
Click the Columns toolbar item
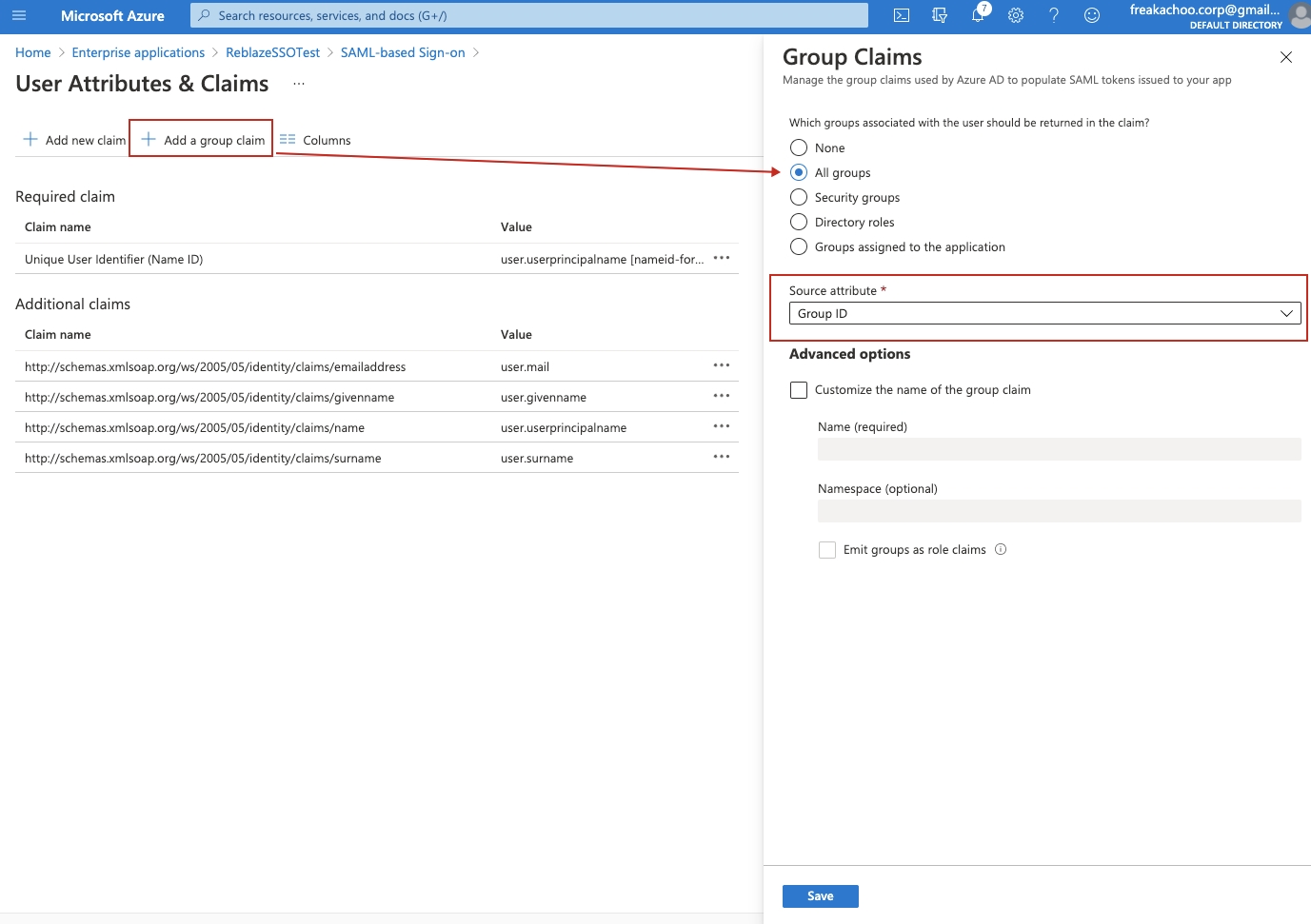[x=316, y=140]
